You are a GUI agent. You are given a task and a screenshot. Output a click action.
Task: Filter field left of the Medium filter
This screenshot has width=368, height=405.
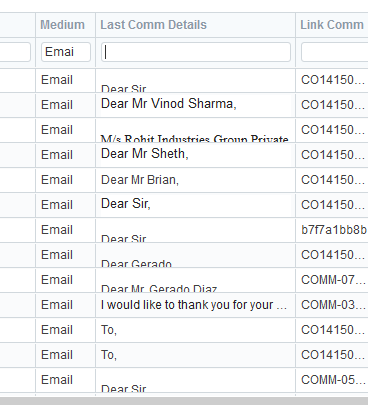pos(15,52)
